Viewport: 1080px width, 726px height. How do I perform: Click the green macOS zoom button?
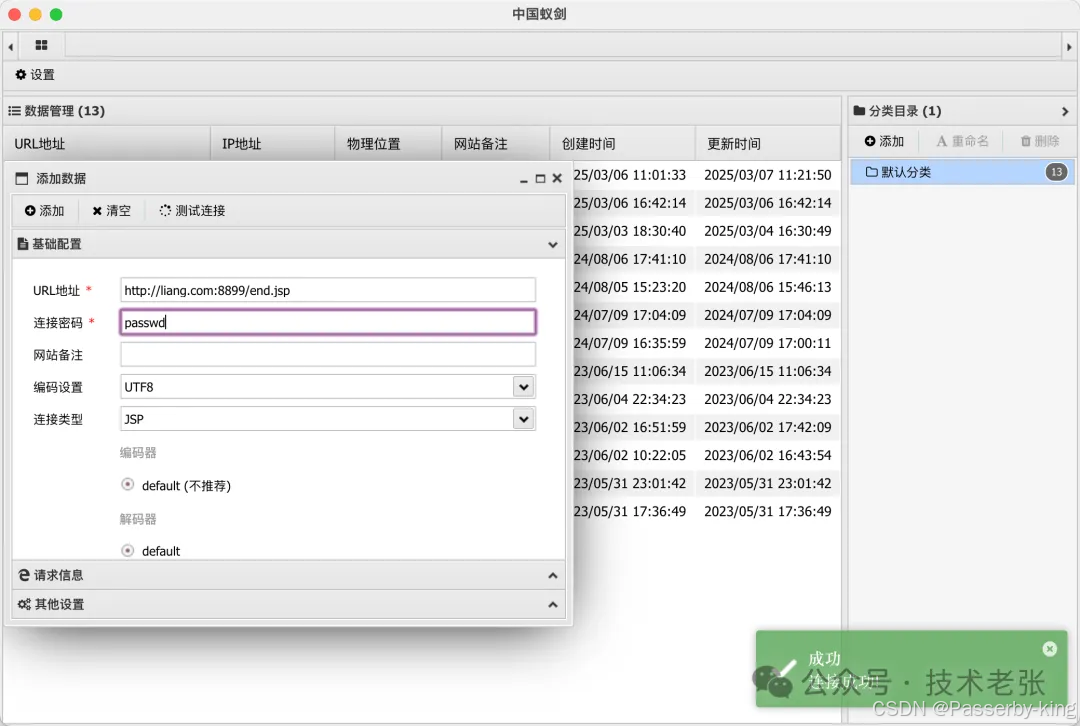[x=56, y=14]
